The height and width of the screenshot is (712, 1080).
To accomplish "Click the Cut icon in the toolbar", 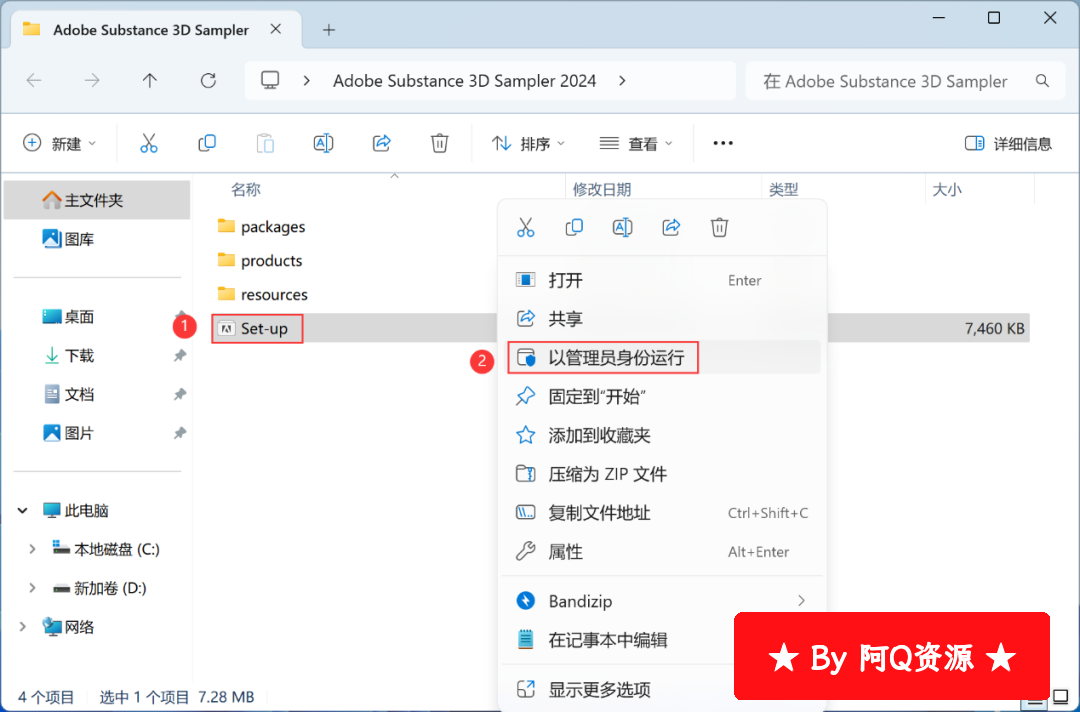I will 149,143.
